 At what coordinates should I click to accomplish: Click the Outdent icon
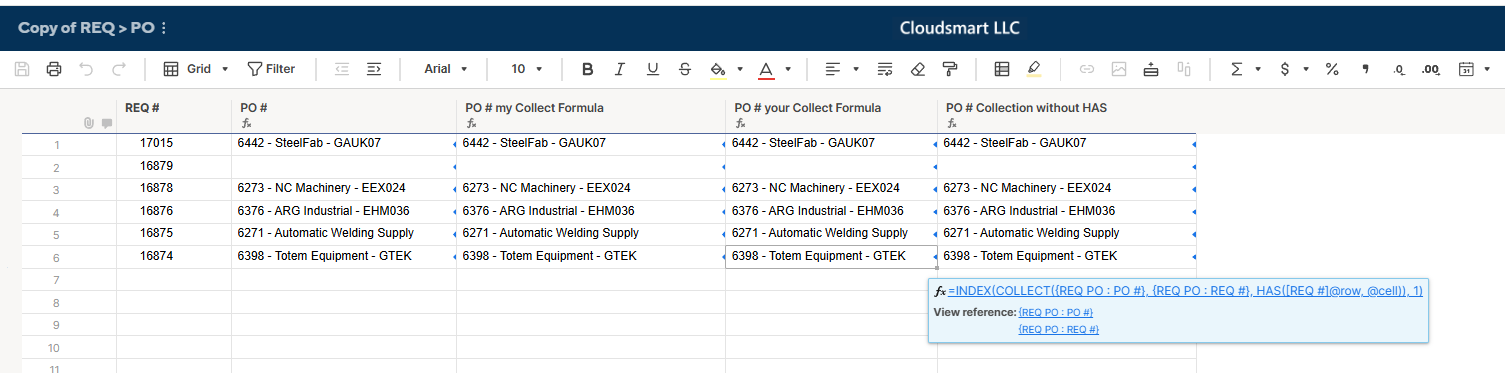(x=342, y=69)
